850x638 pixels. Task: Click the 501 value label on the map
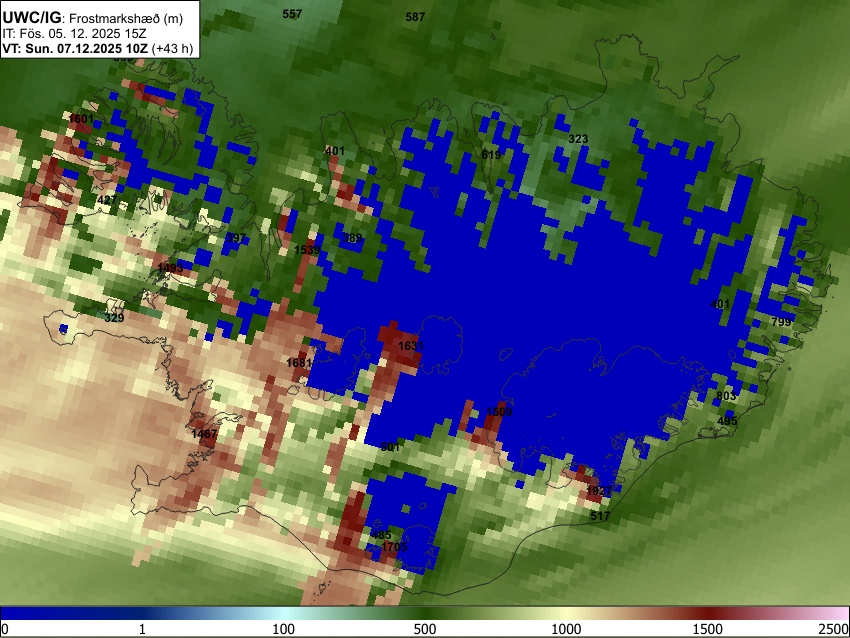click(390, 447)
